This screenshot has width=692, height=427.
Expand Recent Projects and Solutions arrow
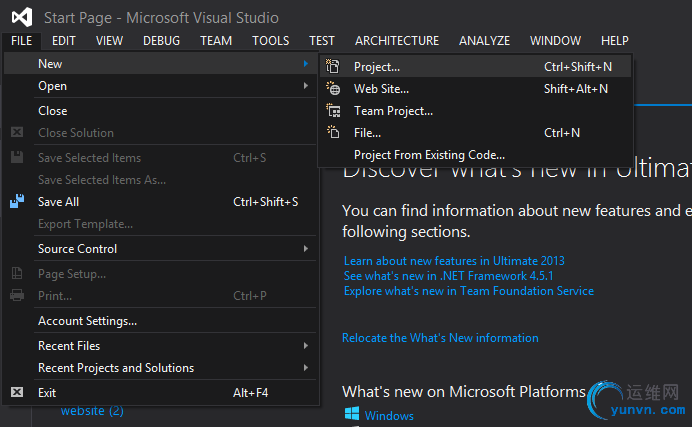(305, 367)
